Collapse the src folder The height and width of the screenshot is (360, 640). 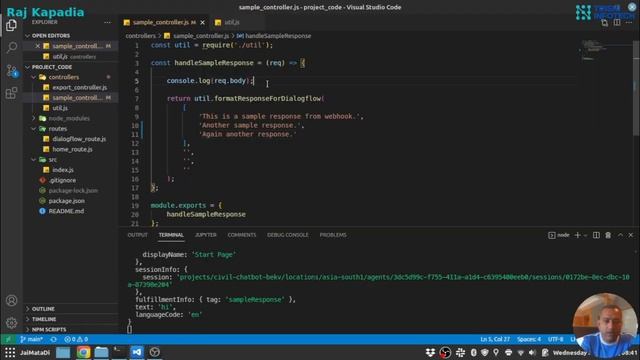(x=53, y=160)
